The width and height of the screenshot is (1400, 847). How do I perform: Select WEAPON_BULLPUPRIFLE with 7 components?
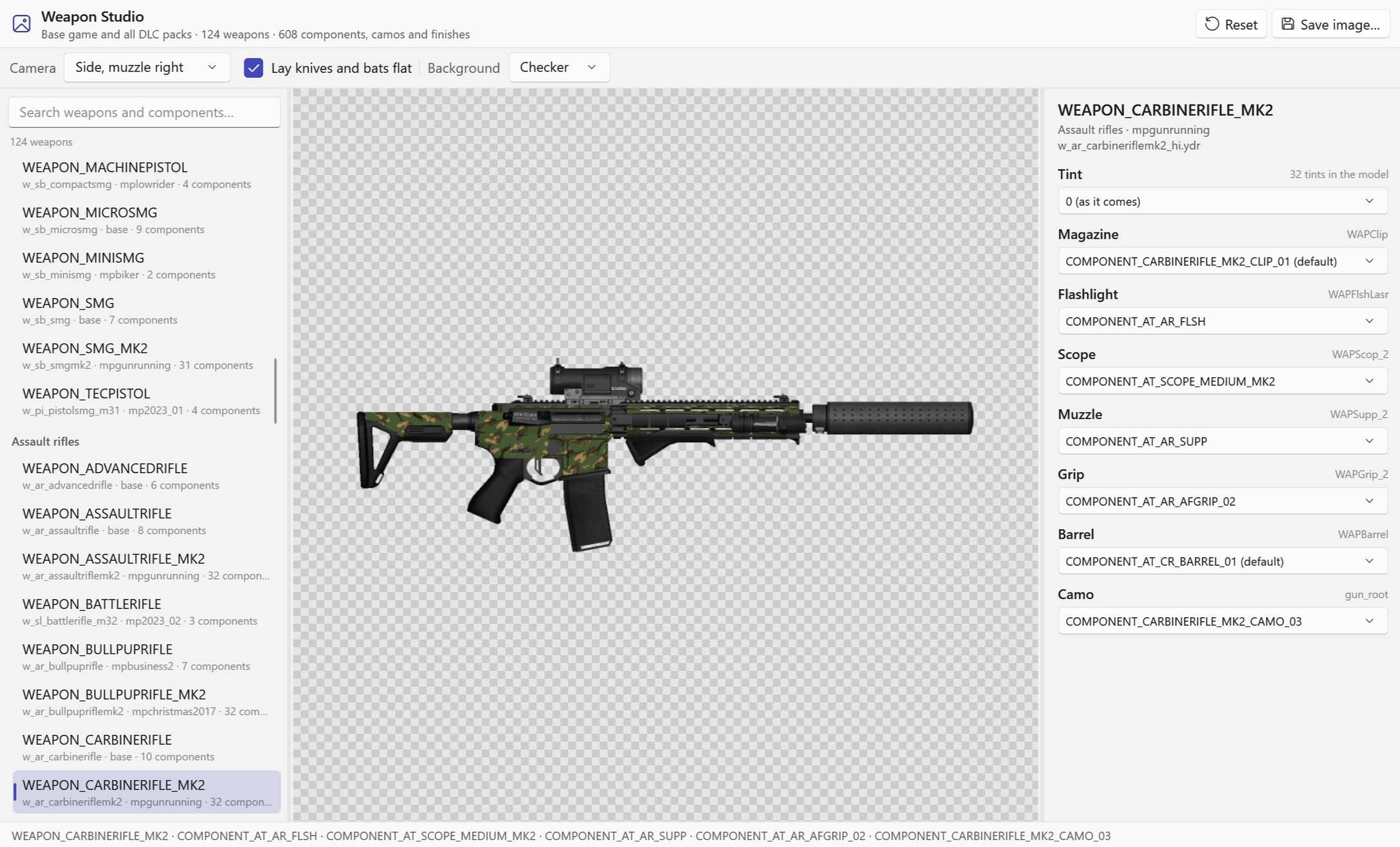tap(147, 657)
